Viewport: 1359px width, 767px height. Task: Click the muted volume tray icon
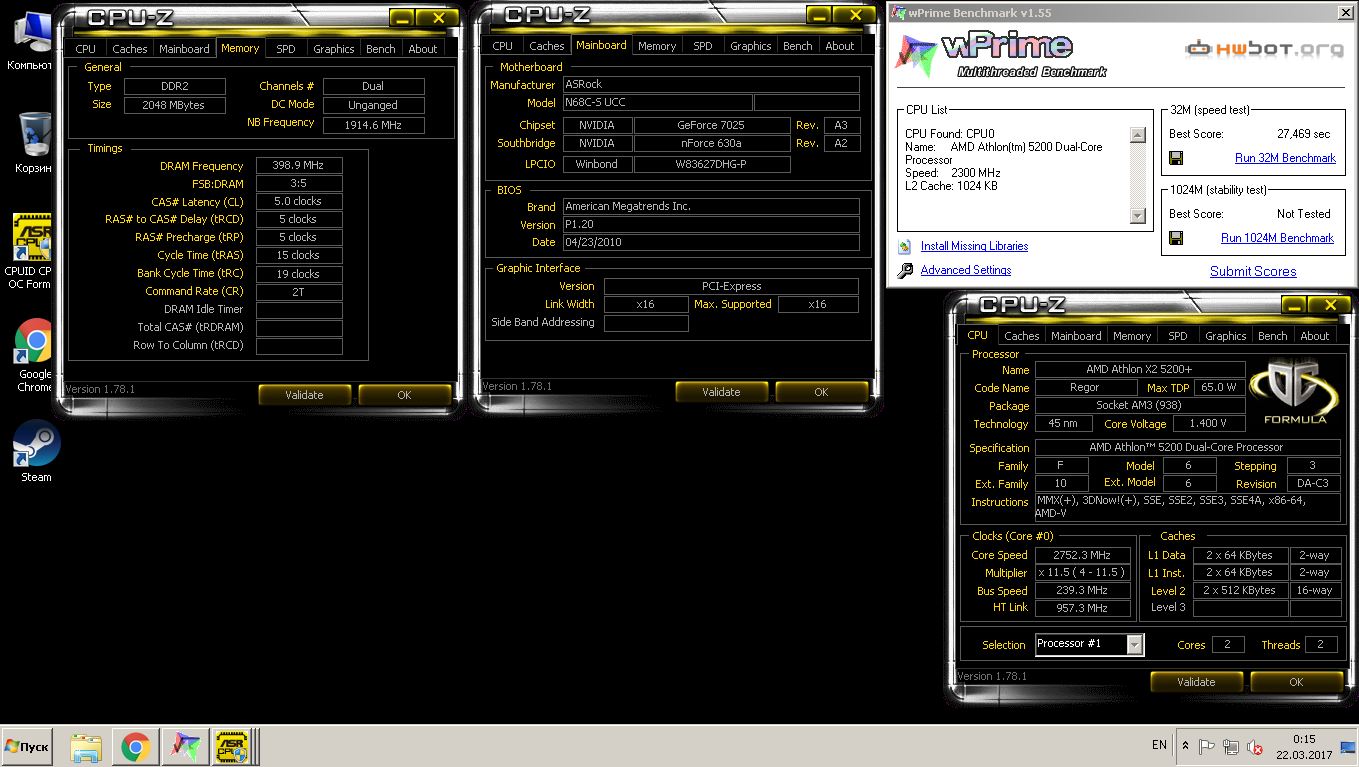[1253, 746]
